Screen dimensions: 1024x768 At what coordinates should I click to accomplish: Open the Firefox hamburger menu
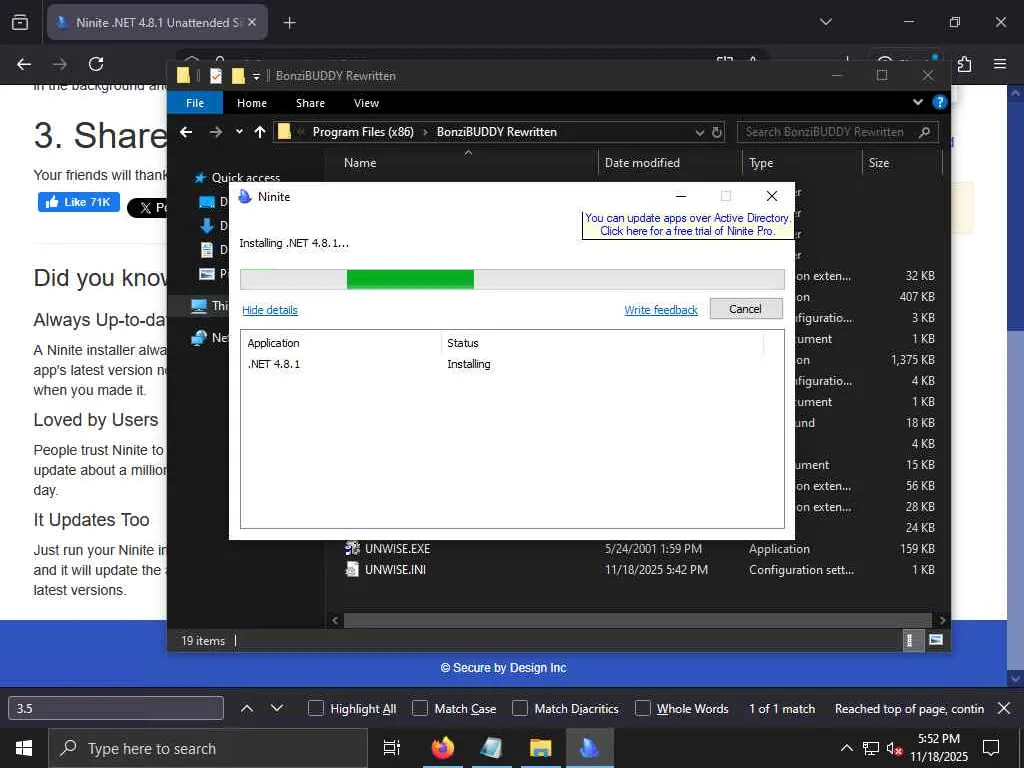click(x=1000, y=64)
